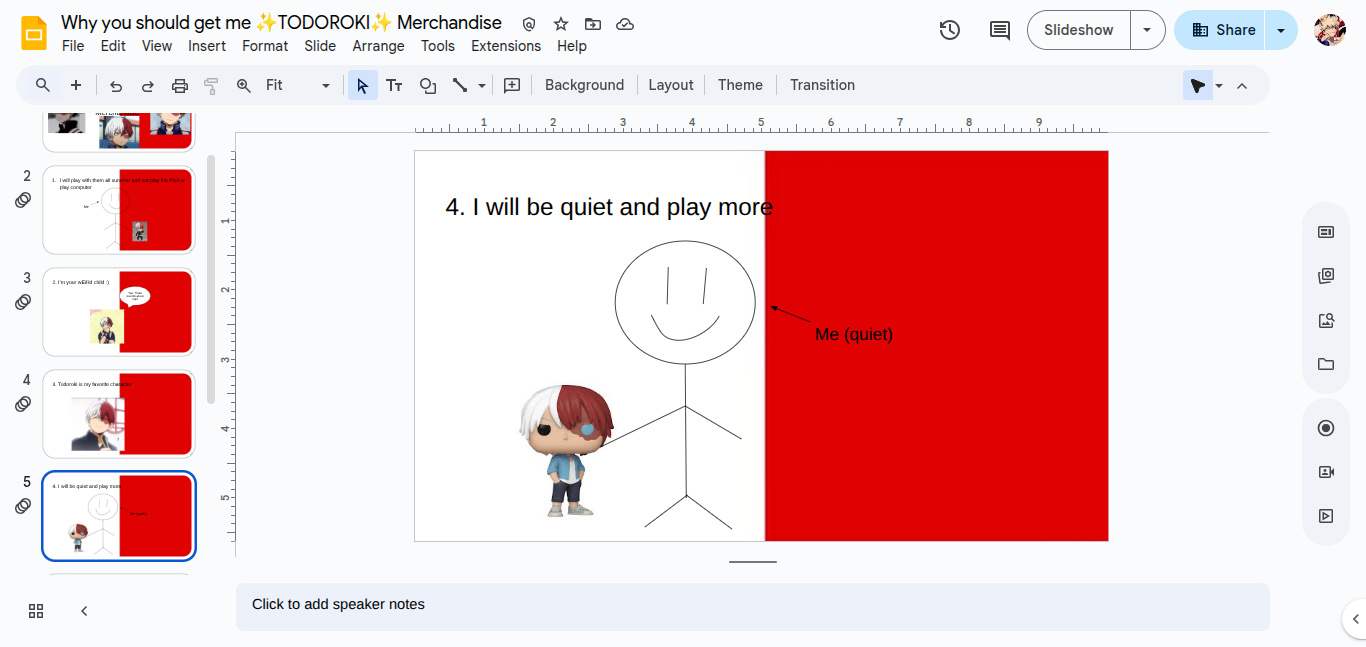Click the Transition button
The height and width of the screenshot is (647, 1366).
tap(822, 85)
